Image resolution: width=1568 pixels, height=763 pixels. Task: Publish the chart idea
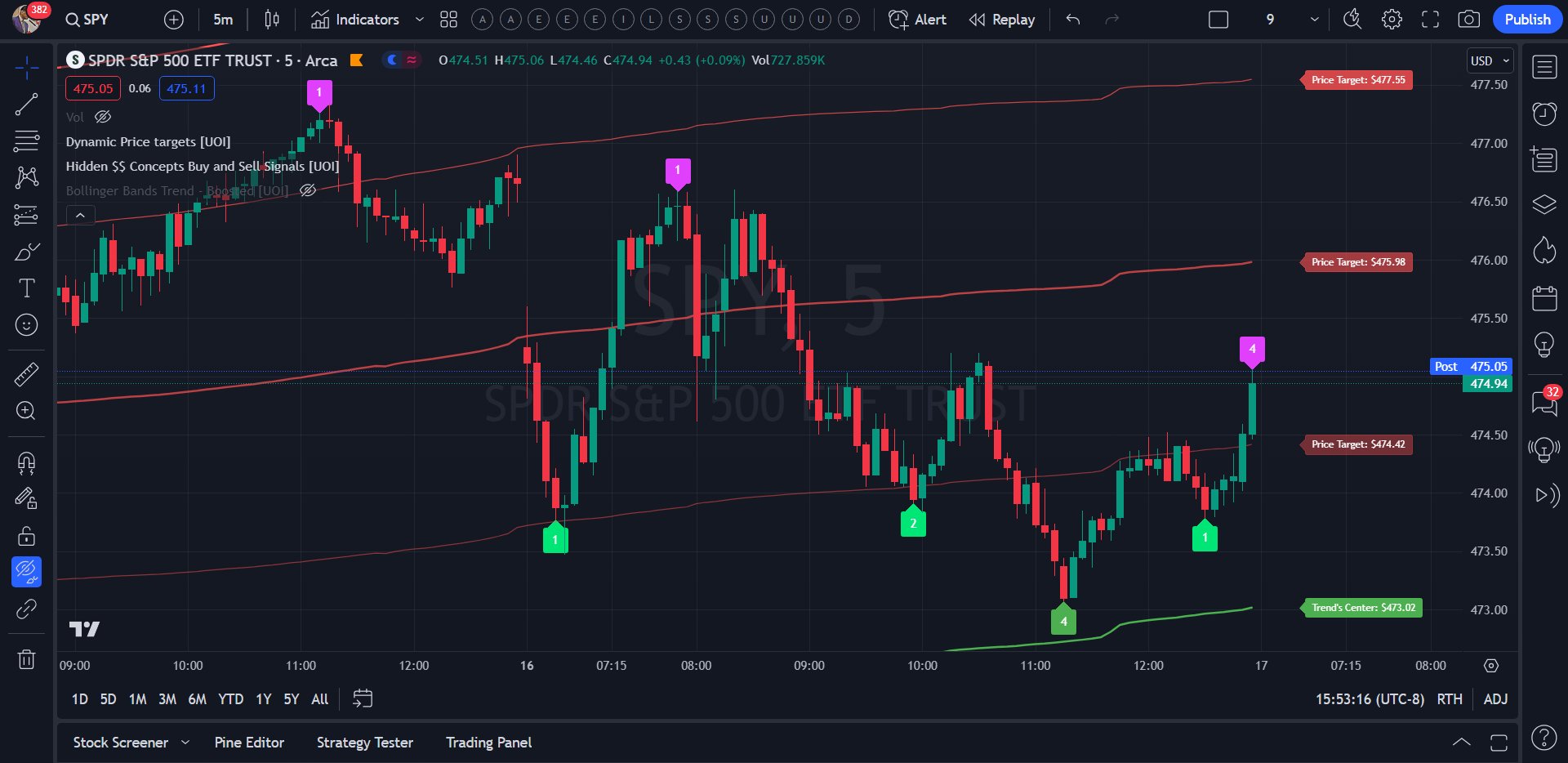(1527, 20)
